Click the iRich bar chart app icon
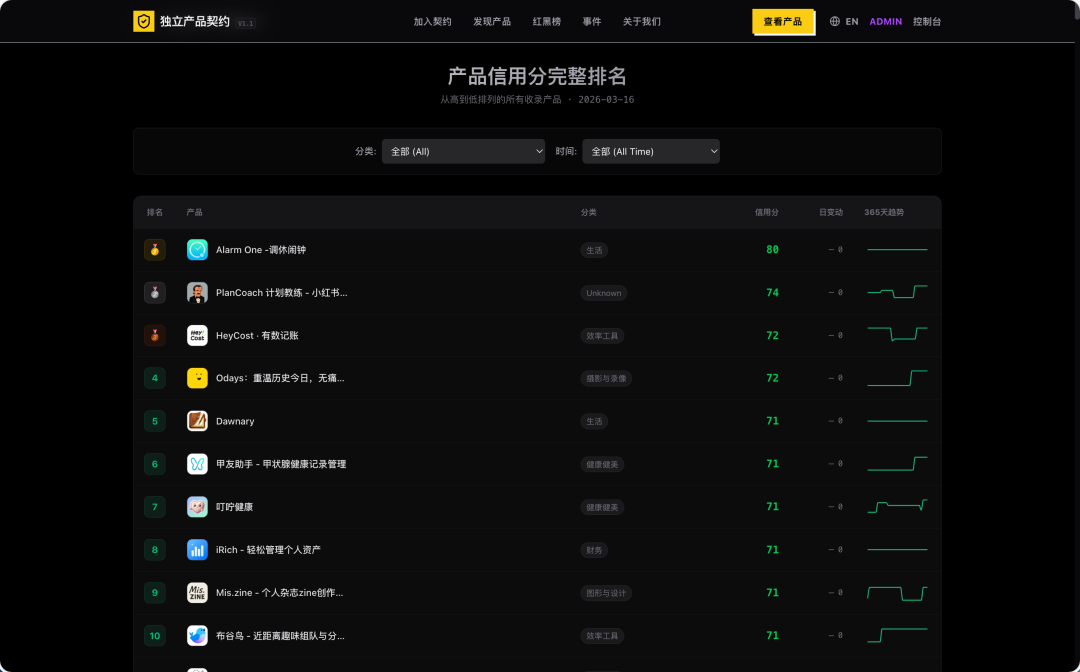This screenshot has width=1080, height=672. 197,549
